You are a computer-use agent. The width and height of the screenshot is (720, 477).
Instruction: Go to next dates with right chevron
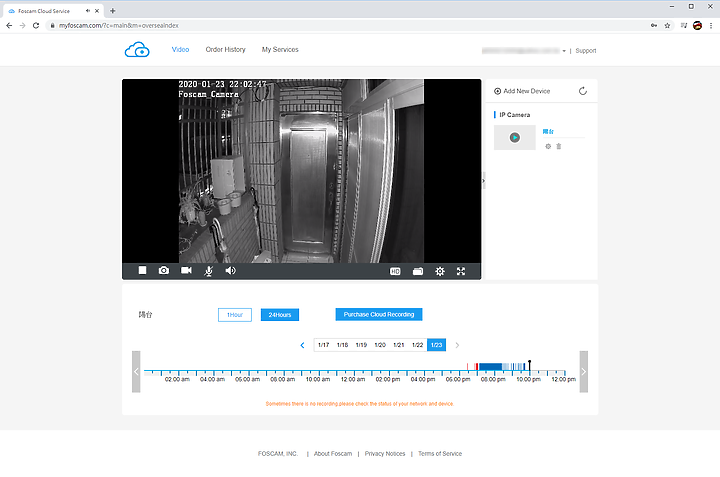coord(457,345)
